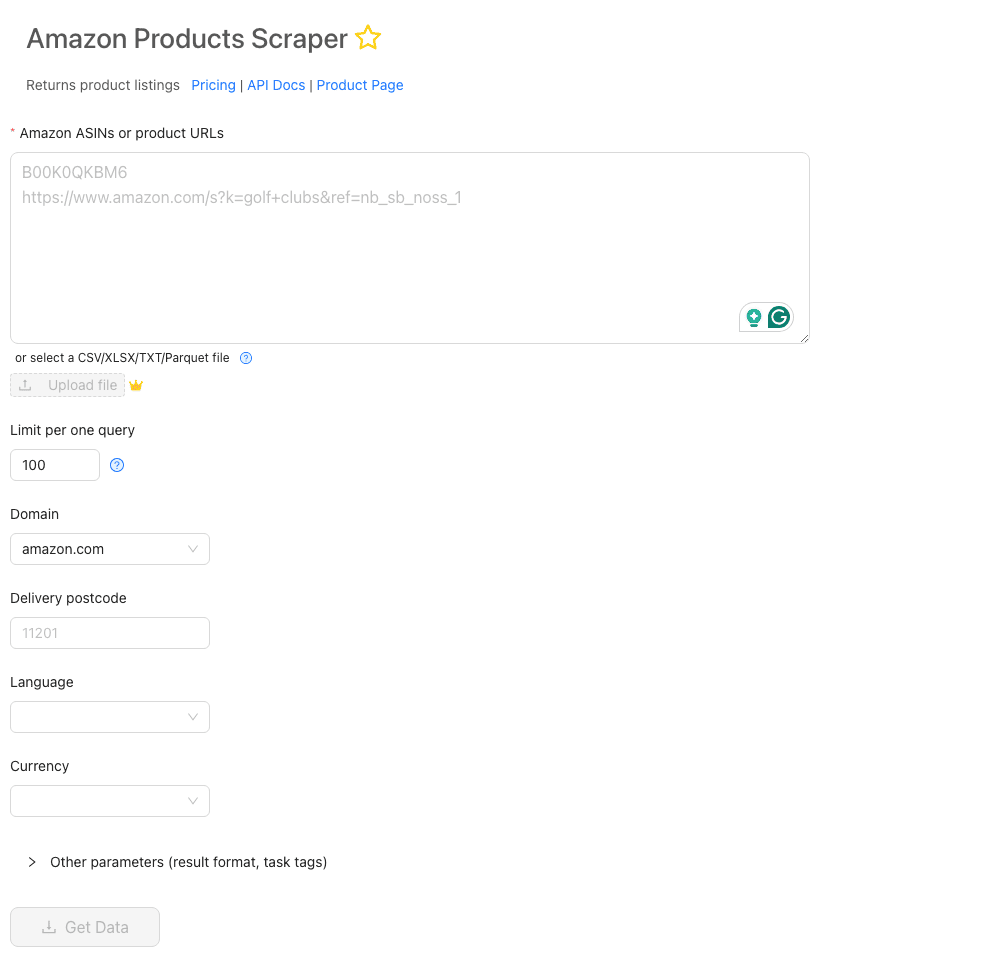Click the Upload file button

pos(67,385)
